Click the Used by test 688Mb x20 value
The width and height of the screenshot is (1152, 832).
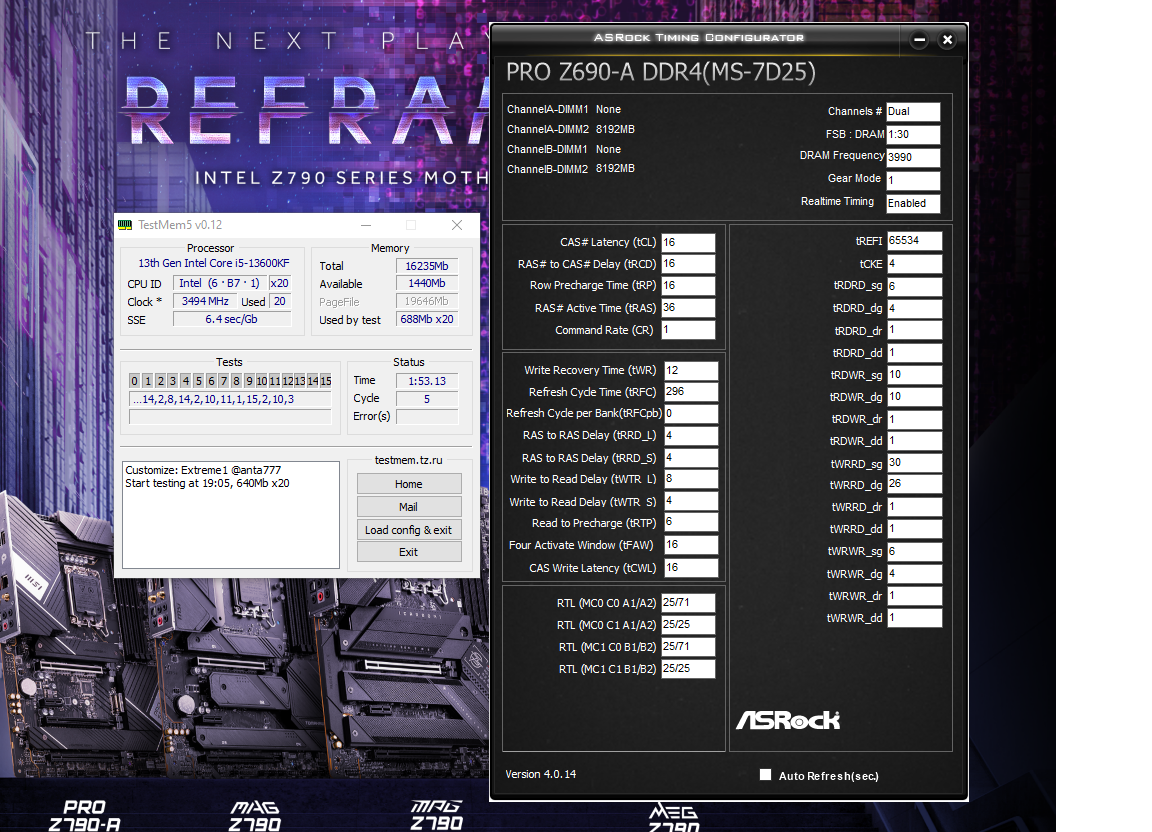pyautogui.click(x=427, y=320)
